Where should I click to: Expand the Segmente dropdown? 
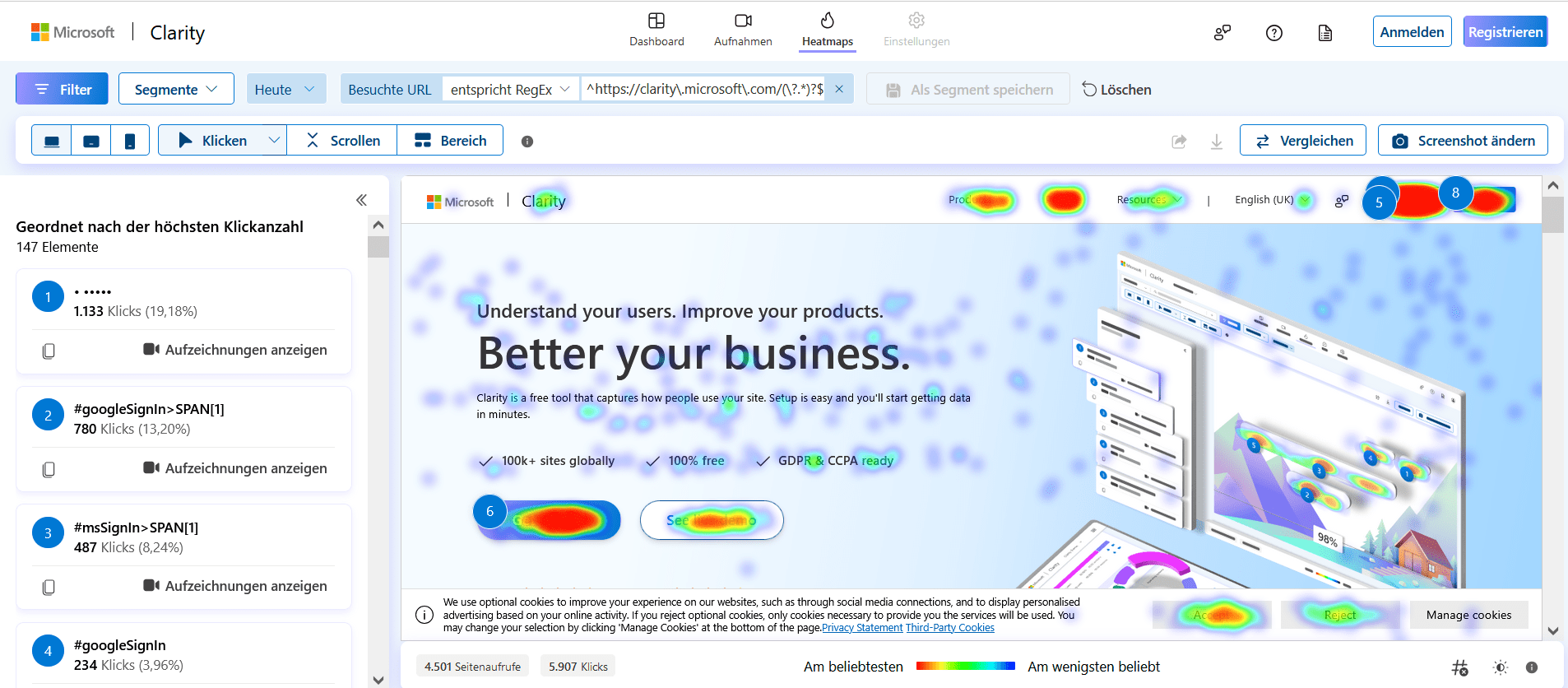[176, 89]
